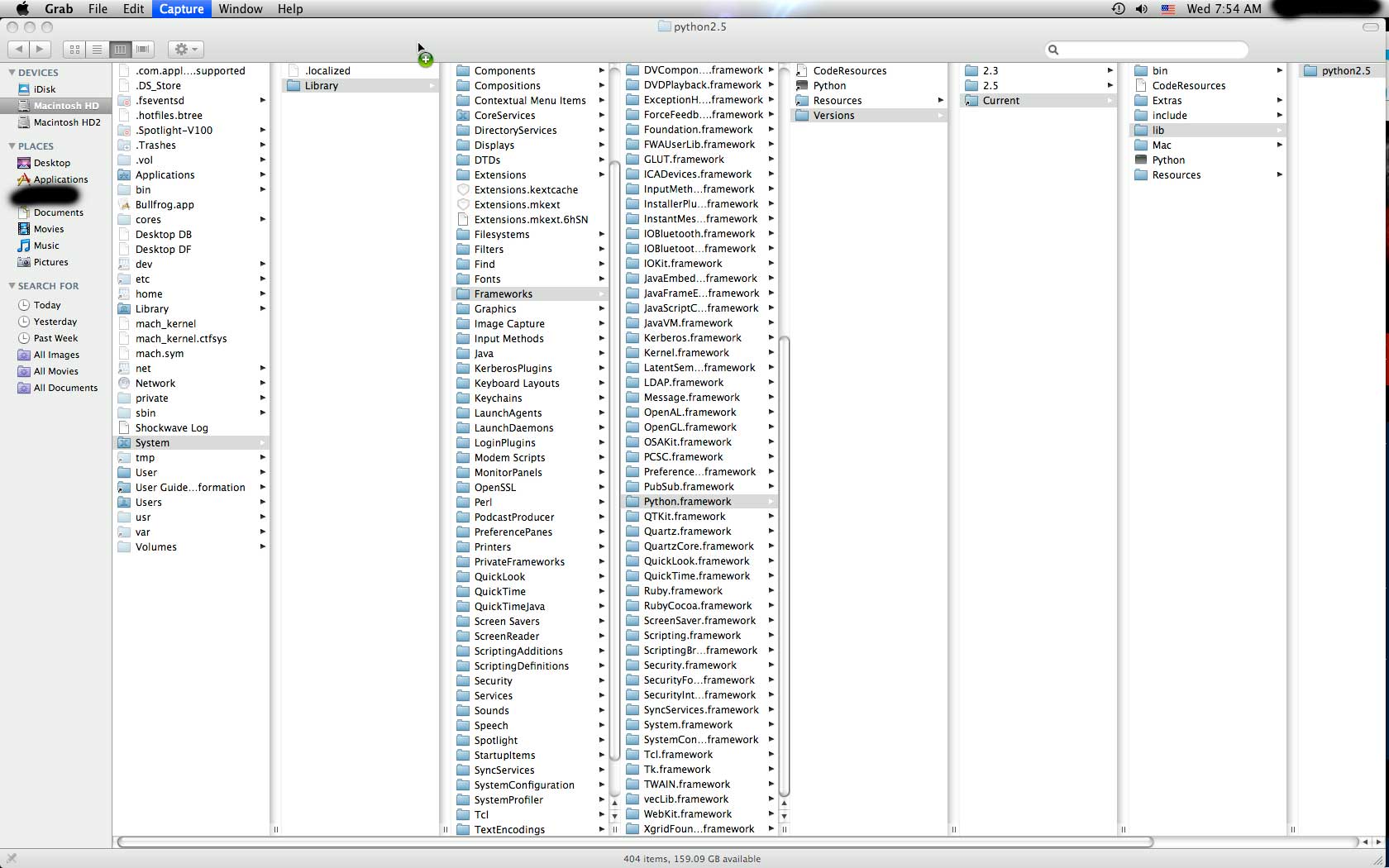Viewport: 1389px width, 868px height.
Task: Click the scroll right arrow at bottom right
Action: click(1377, 842)
